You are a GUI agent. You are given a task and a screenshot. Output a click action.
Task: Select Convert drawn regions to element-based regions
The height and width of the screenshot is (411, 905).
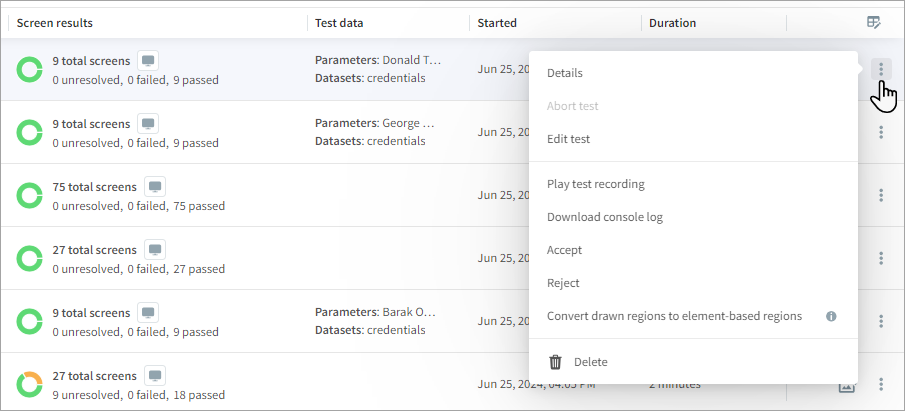tap(674, 316)
